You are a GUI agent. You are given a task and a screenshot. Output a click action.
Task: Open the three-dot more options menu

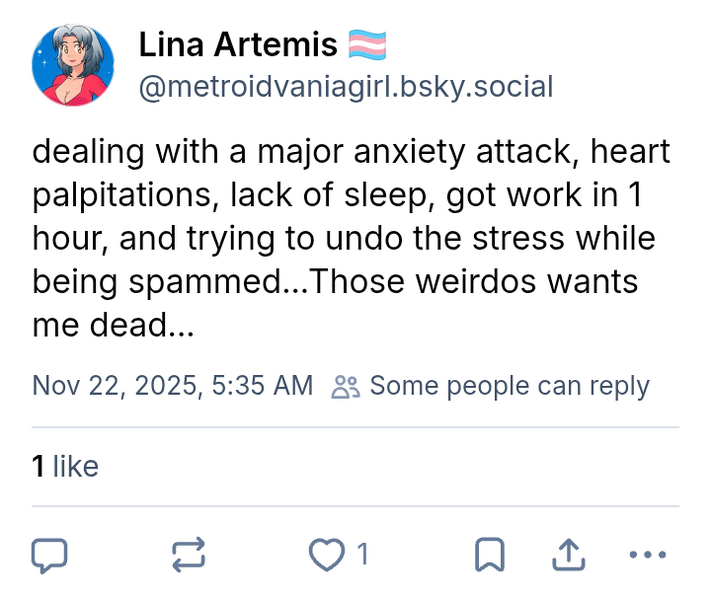(x=647, y=555)
